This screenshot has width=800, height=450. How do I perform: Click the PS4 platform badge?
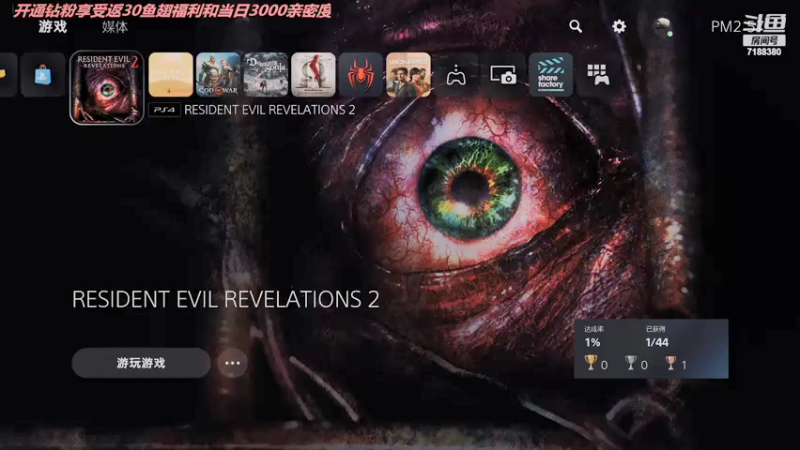tap(164, 110)
